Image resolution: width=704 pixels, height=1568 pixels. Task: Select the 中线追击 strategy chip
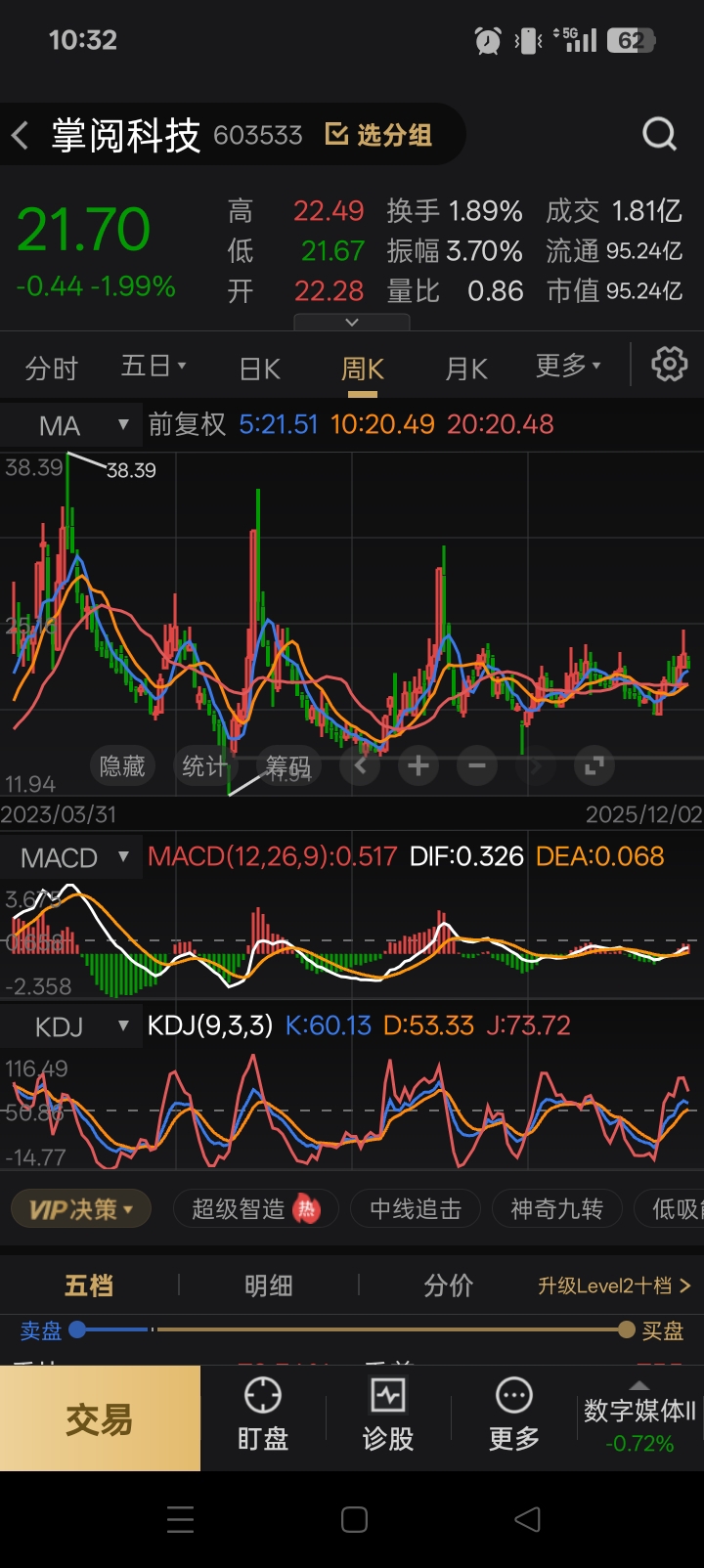click(x=415, y=1209)
